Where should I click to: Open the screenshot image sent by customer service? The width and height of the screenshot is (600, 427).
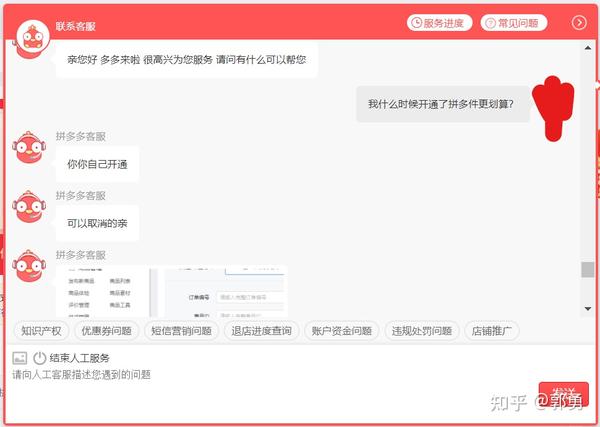[x=172, y=291]
